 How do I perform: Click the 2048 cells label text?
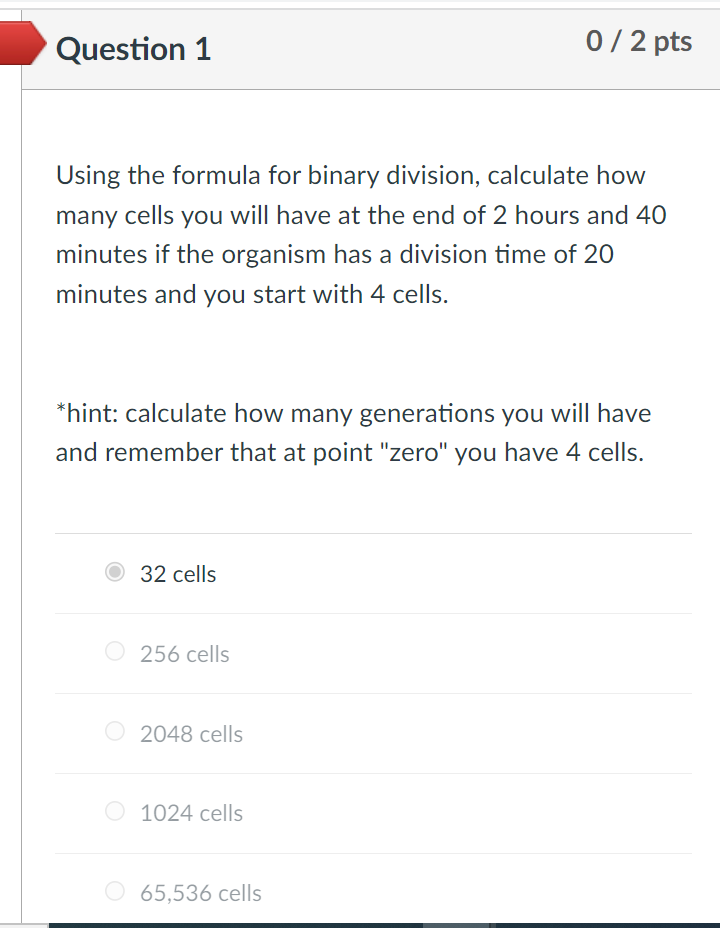[192, 734]
